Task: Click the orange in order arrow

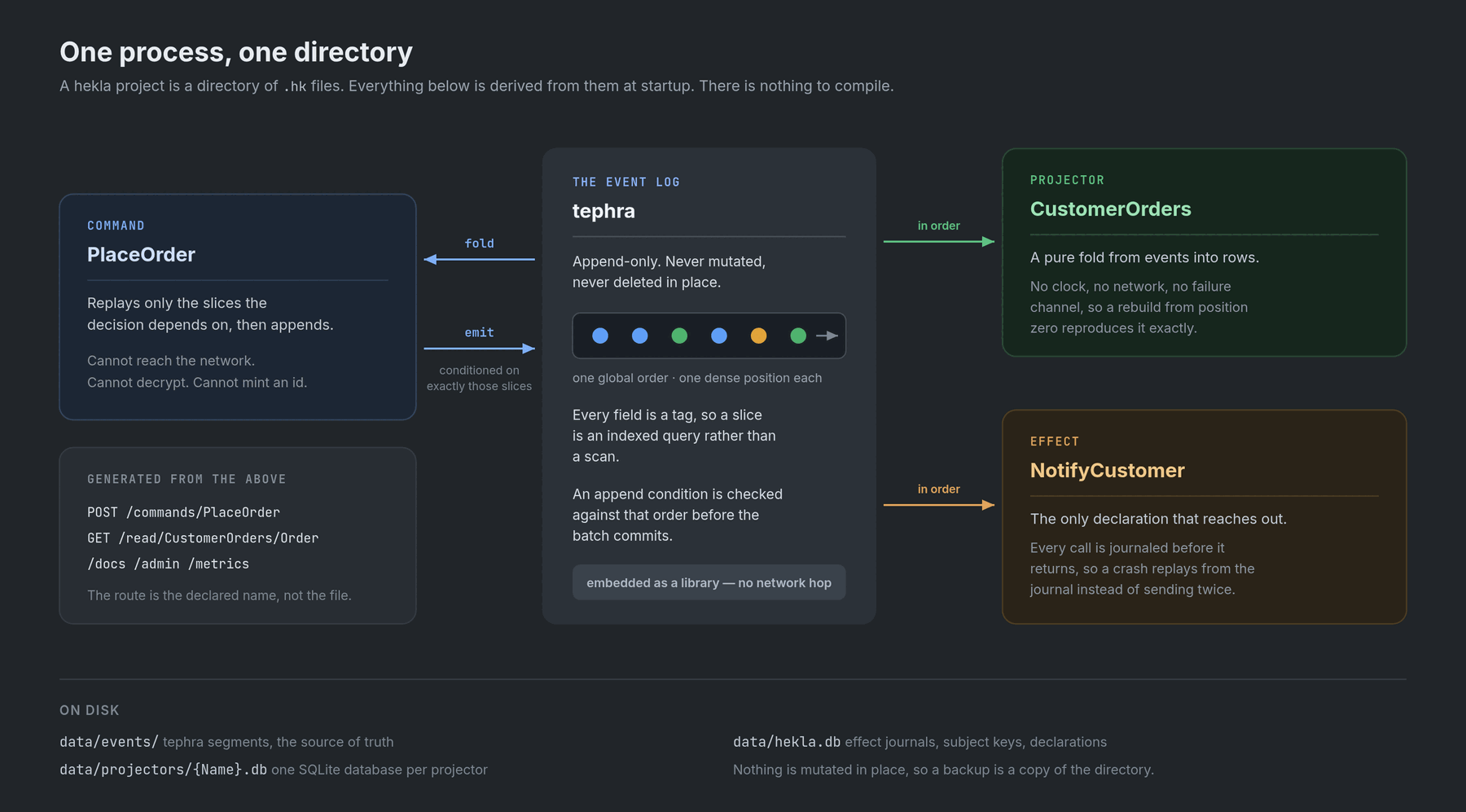Action: click(939, 505)
